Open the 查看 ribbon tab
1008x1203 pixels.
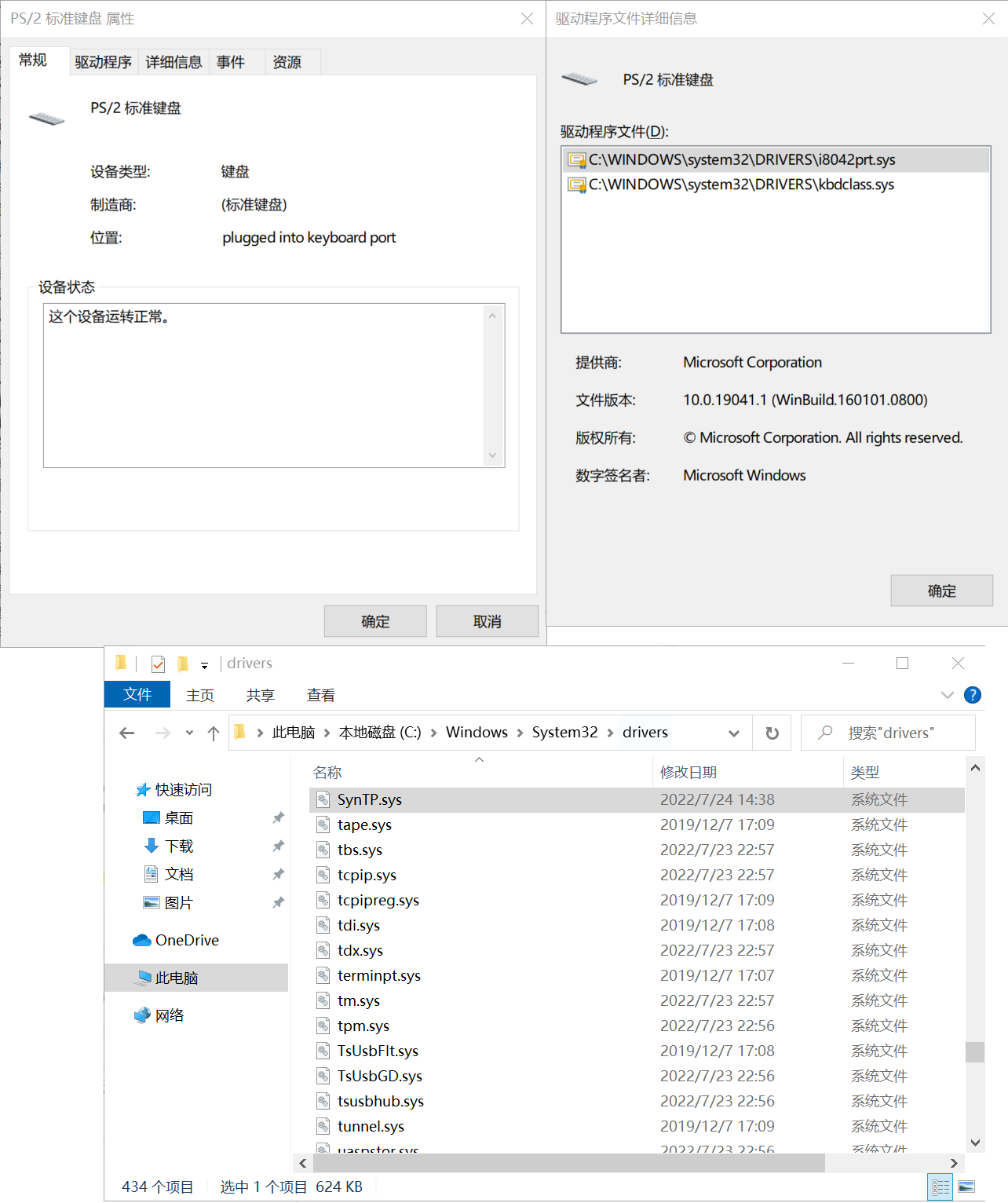point(321,695)
